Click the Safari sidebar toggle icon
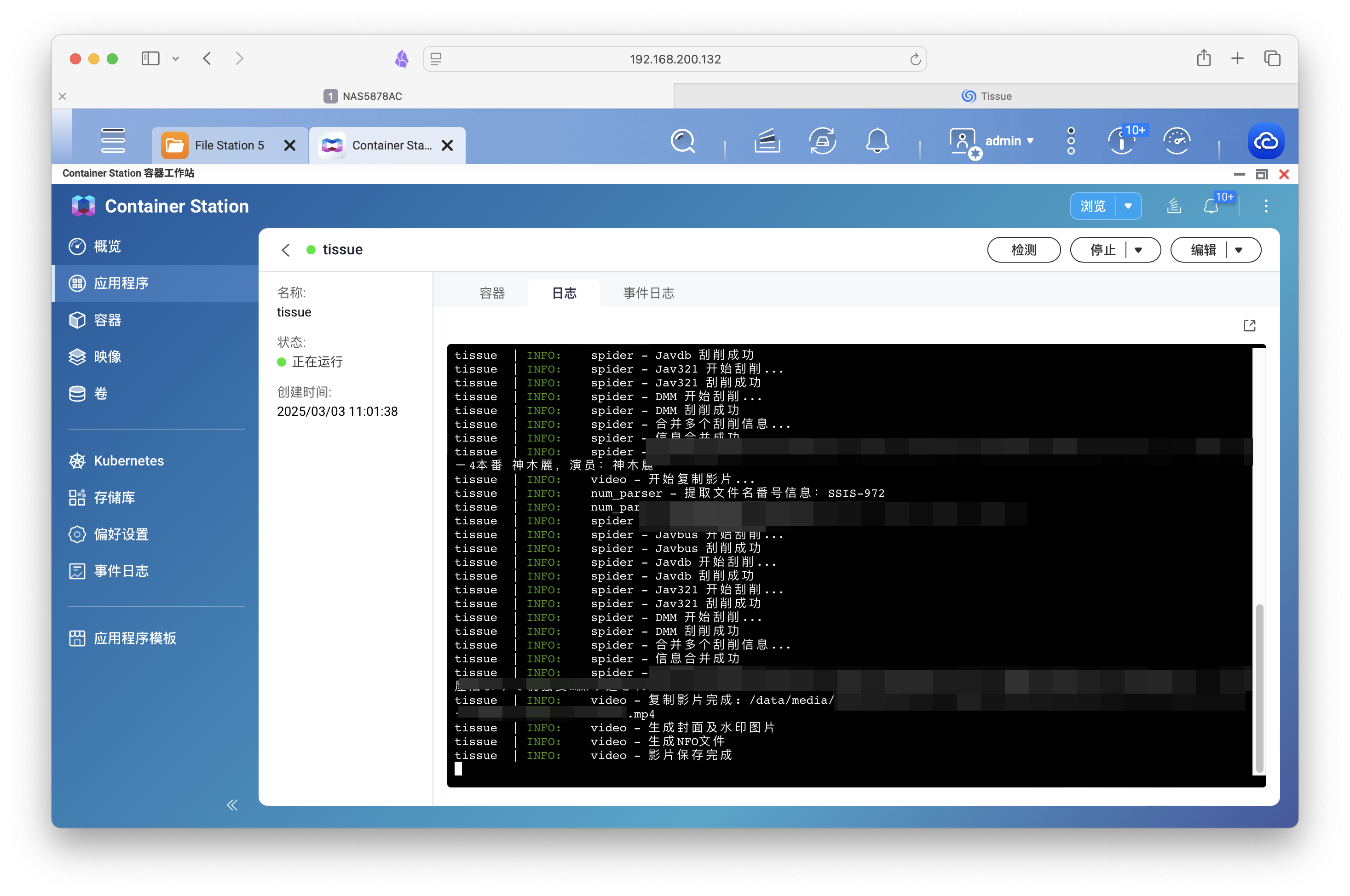 pos(150,59)
